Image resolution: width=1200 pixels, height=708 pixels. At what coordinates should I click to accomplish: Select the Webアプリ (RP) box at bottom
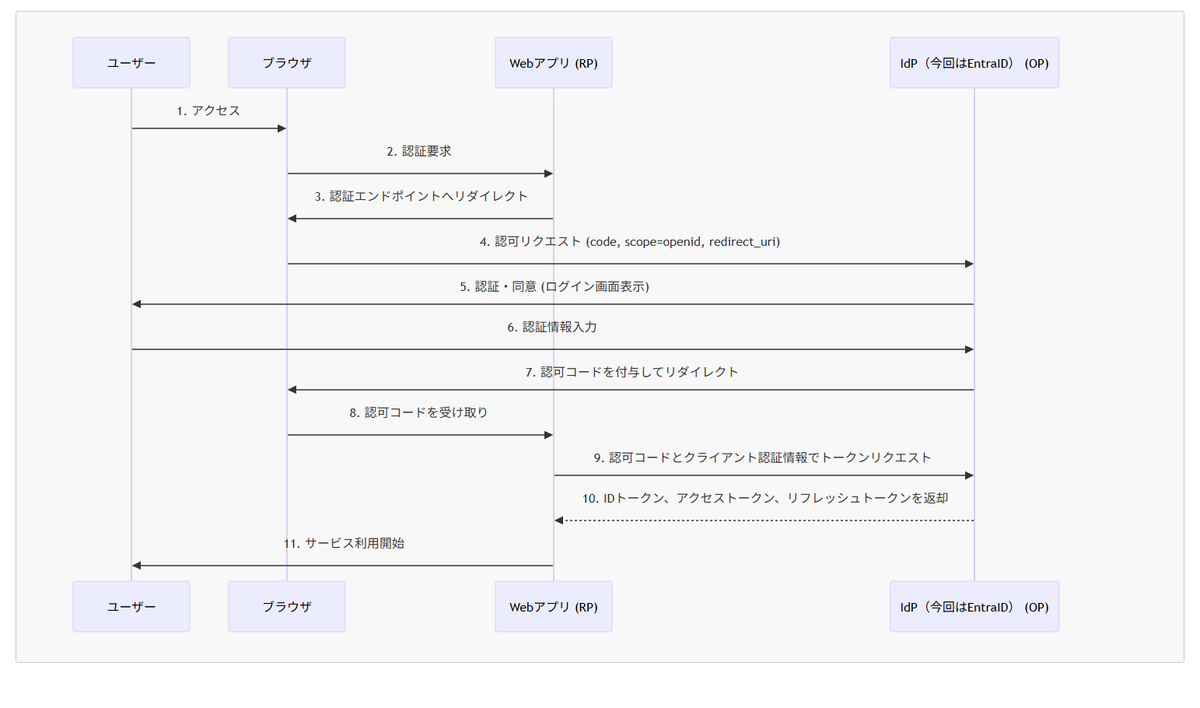pyautogui.click(x=553, y=606)
